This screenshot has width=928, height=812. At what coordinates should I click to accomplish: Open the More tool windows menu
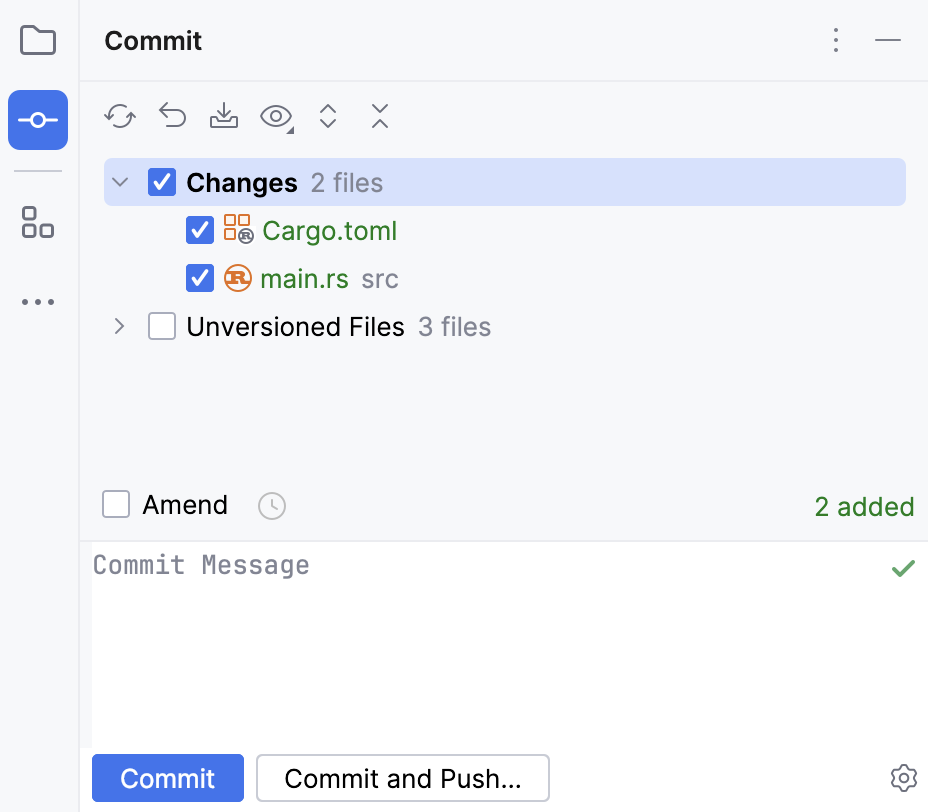[x=37, y=302]
